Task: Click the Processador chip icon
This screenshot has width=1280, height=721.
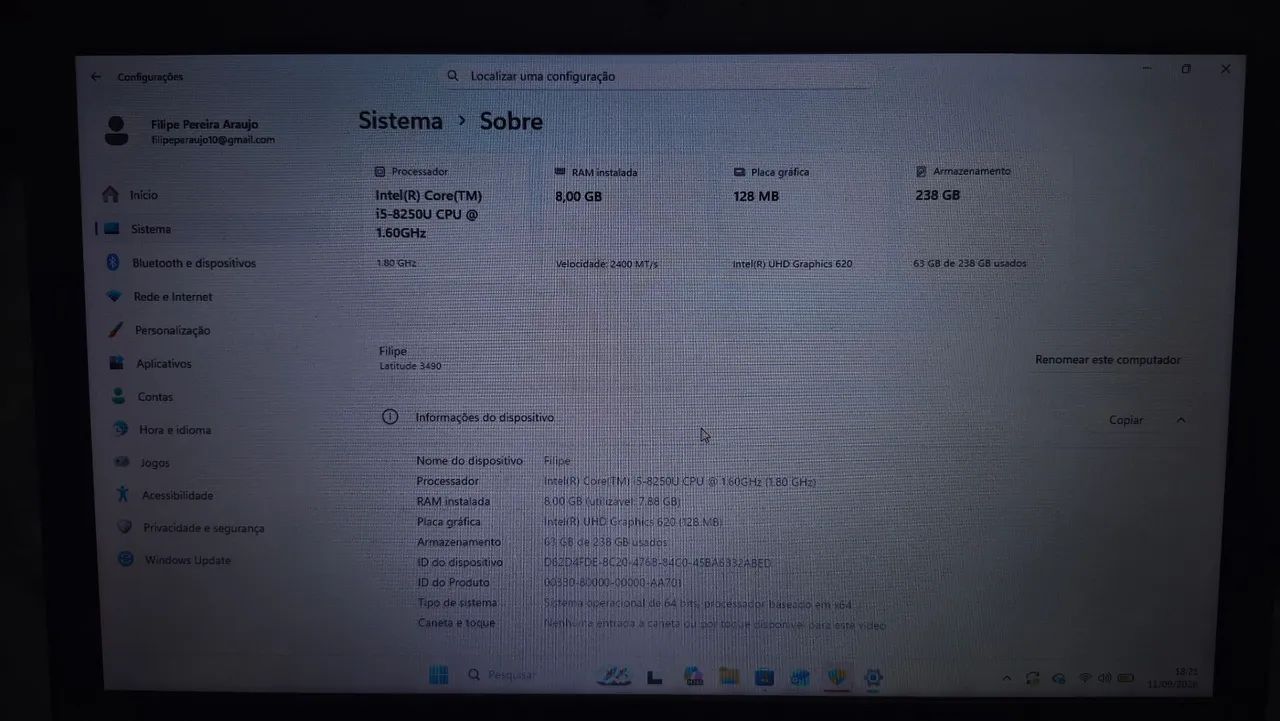Action: pos(380,172)
